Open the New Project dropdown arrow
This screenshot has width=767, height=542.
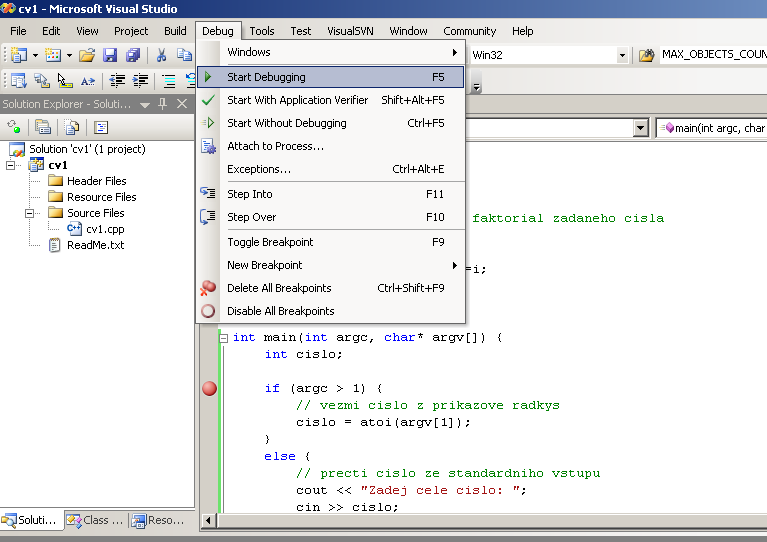coord(35,55)
